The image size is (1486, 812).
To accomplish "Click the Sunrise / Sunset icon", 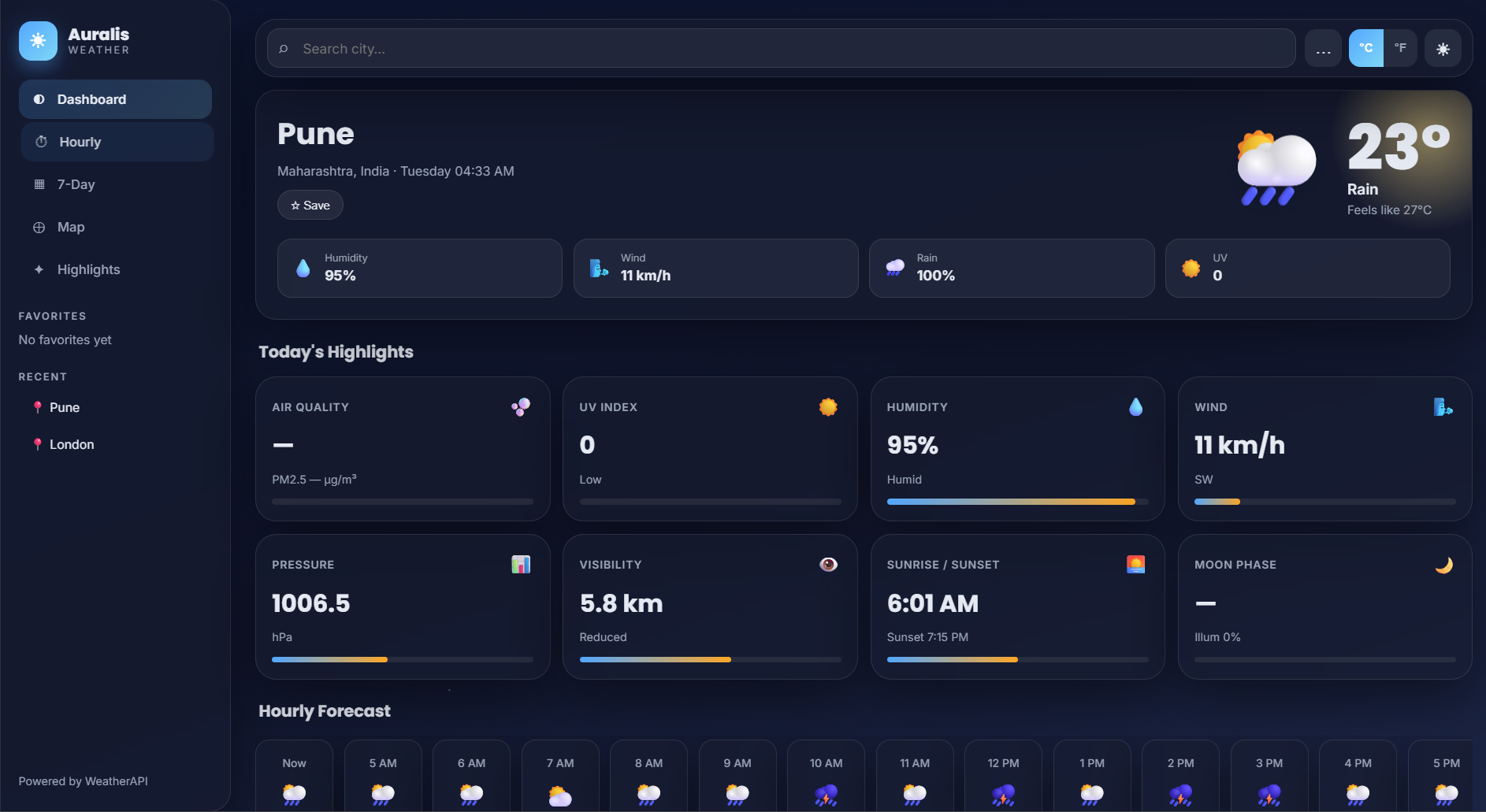I will [x=1135, y=565].
